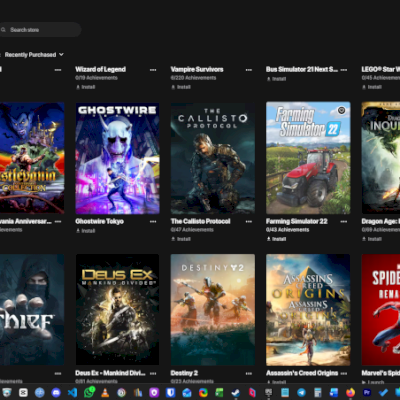Screen dimensions: 400x400
Task: Install Ghostwire Tokyo
Action: pyautogui.click(x=86, y=231)
